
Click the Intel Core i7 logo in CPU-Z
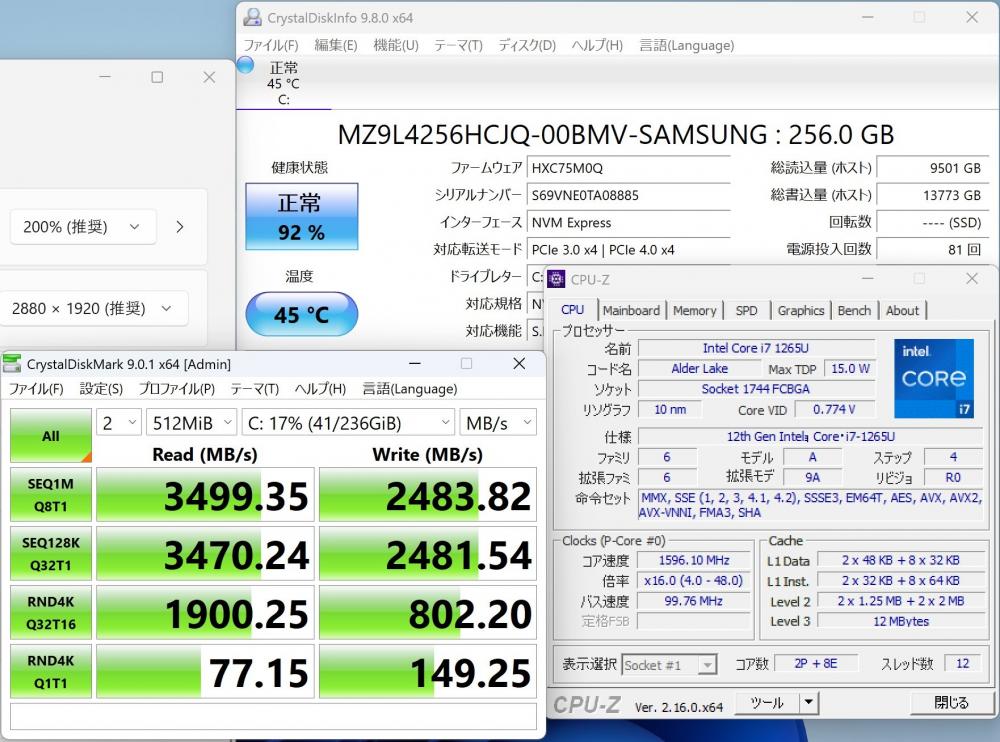click(x=934, y=378)
